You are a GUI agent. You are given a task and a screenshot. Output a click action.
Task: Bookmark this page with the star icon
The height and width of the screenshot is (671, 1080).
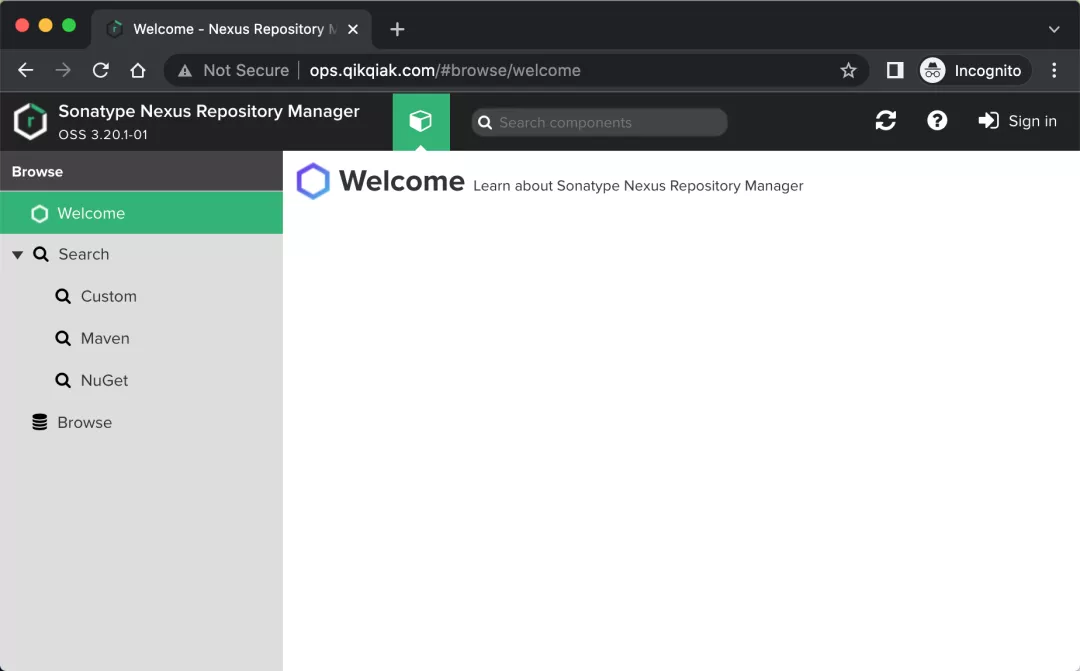848,70
